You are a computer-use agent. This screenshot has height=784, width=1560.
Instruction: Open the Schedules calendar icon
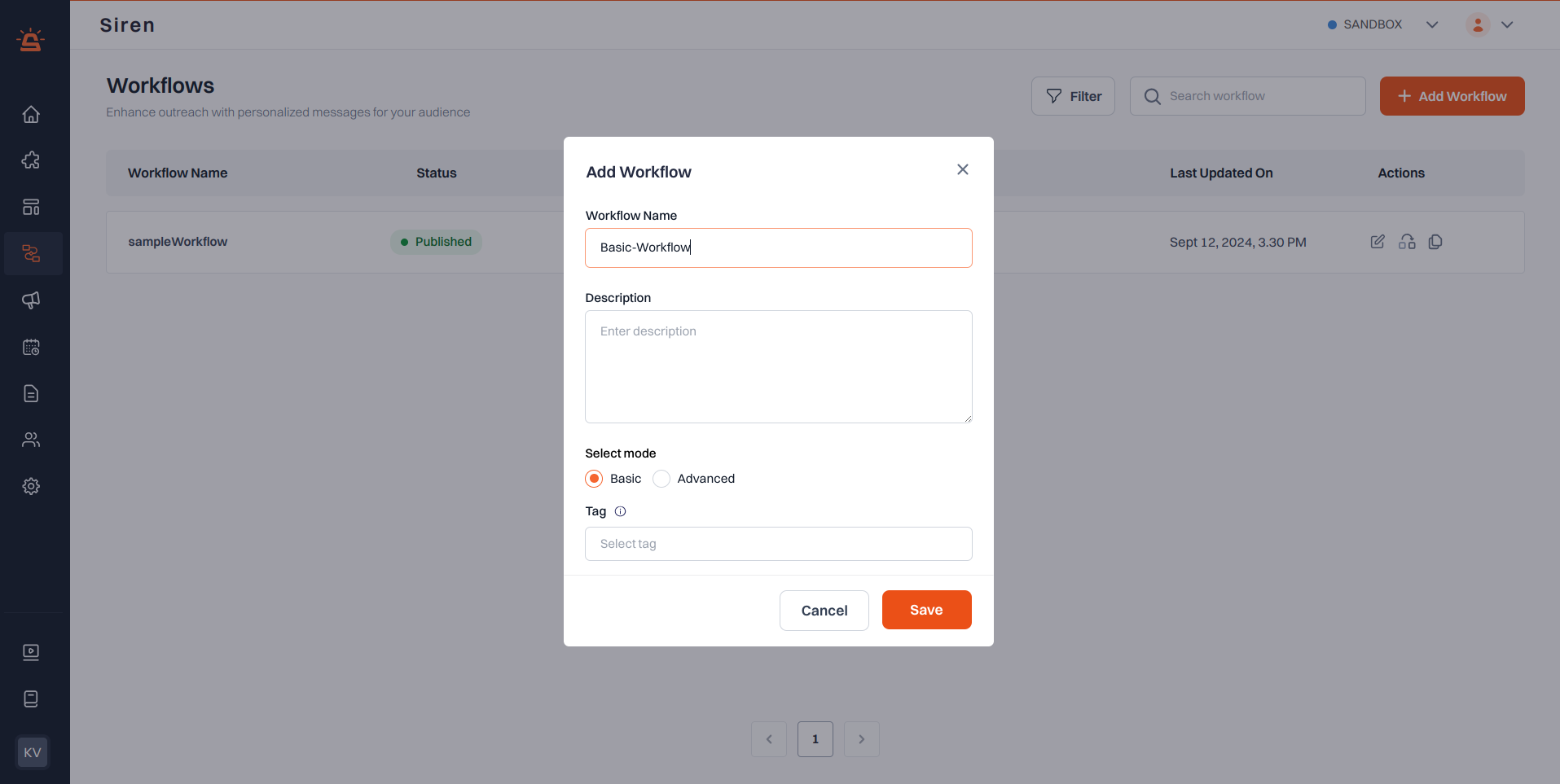31,347
